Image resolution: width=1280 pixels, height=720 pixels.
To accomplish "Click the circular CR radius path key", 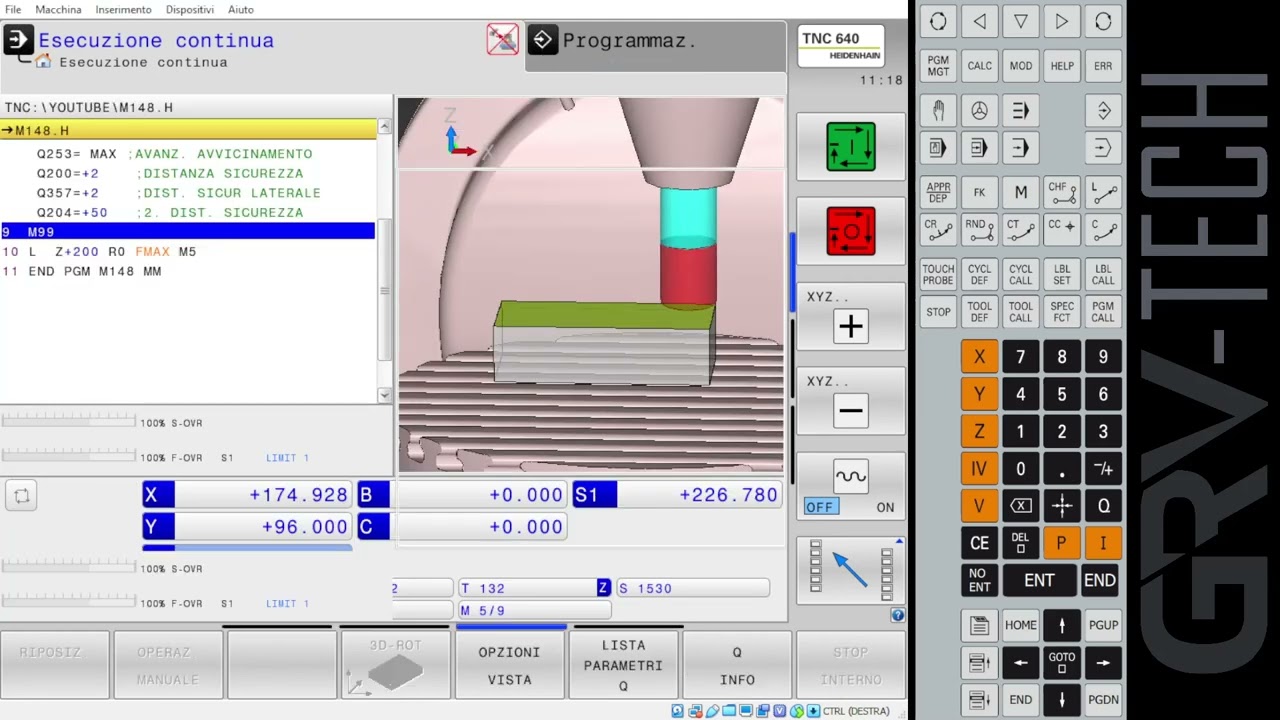I will point(938,230).
